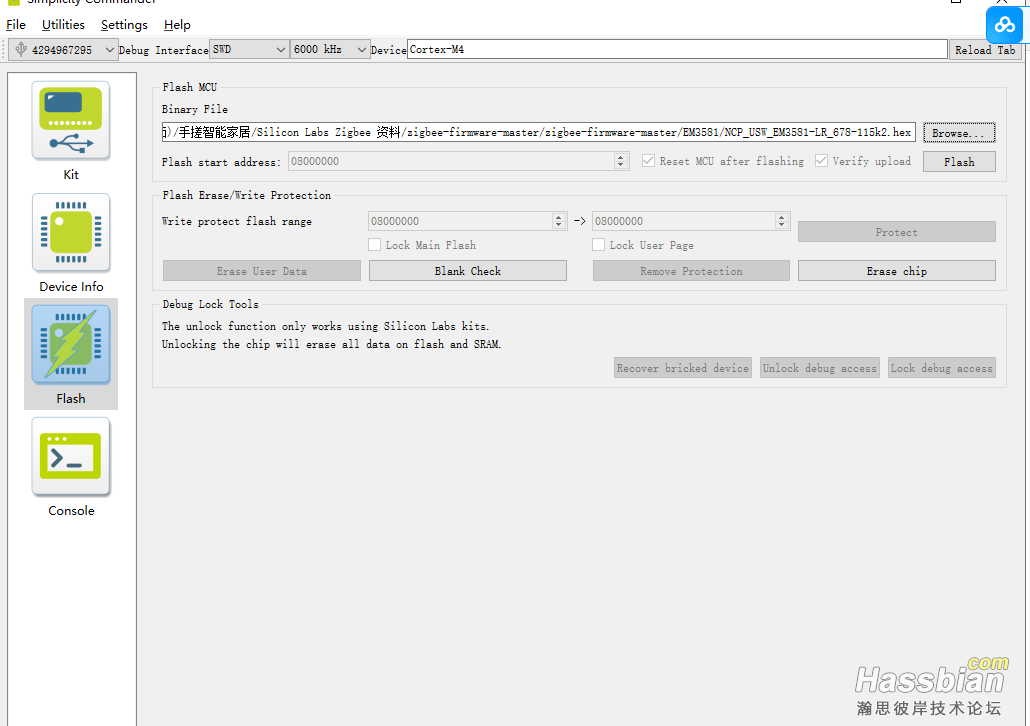Click the blue cloud icon at top right

coord(1004,25)
